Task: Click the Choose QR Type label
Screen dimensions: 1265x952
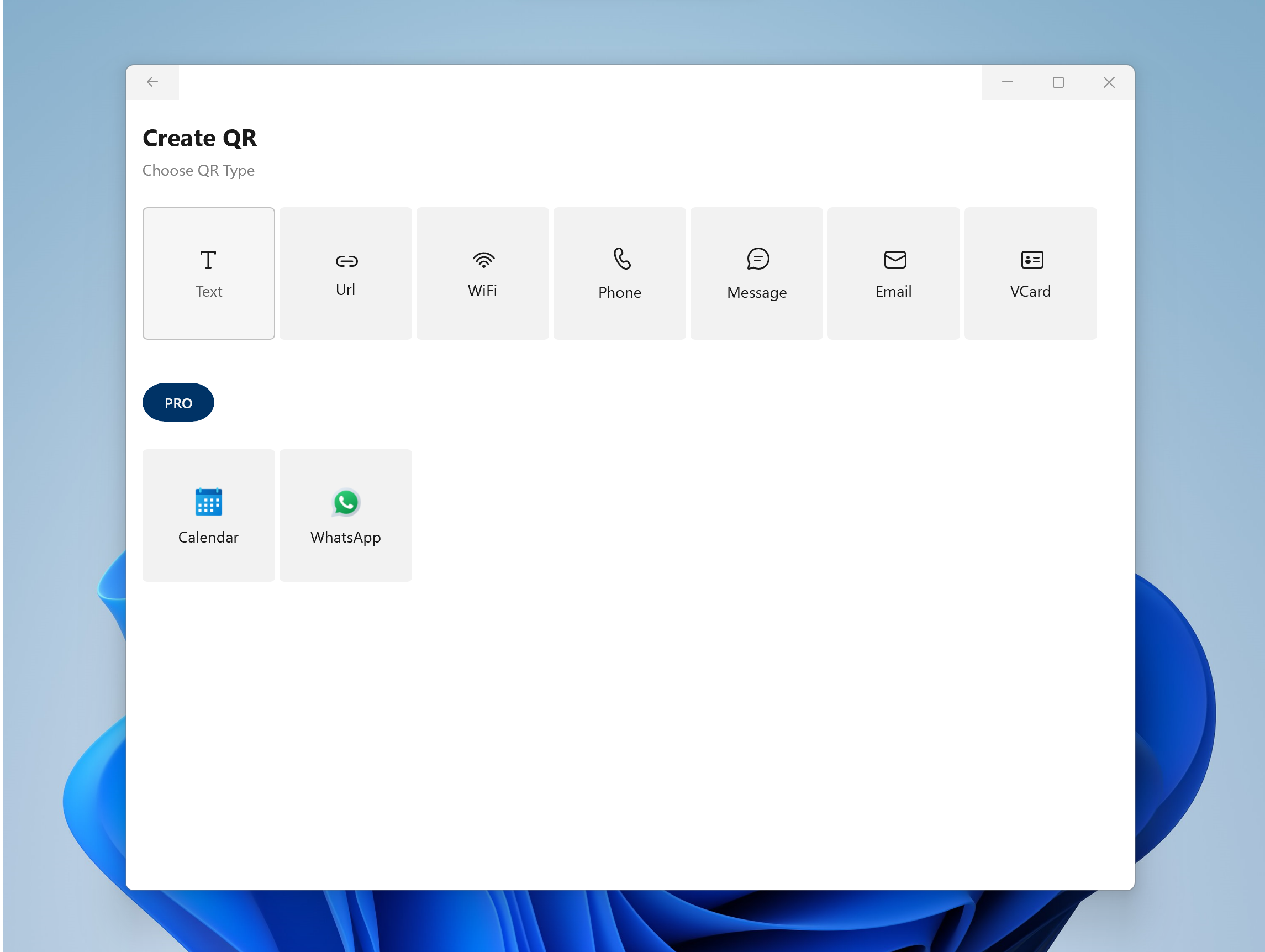Action: pyautogui.click(x=199, y=170)
